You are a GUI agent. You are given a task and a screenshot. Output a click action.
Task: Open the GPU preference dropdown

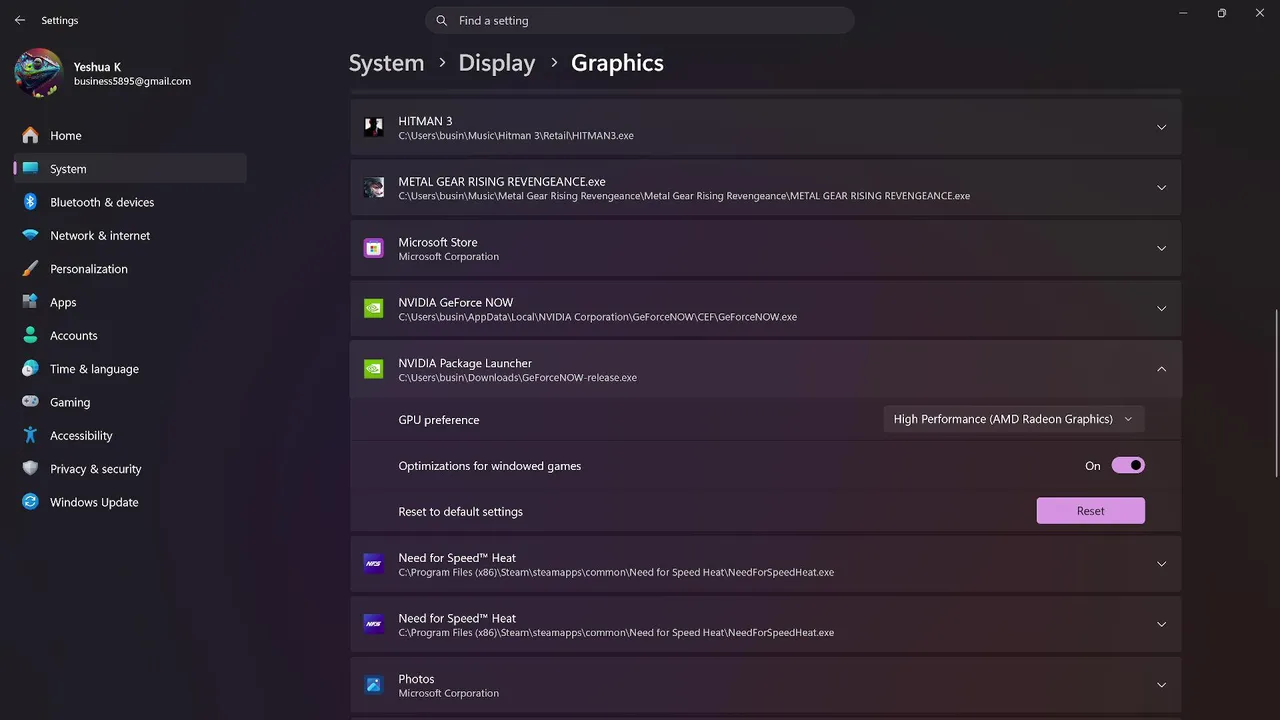click(1014, 419)
